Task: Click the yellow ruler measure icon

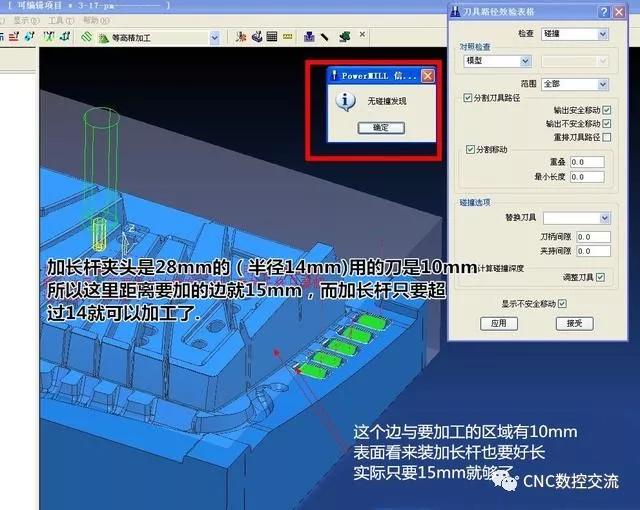Action: coord(288,37)
